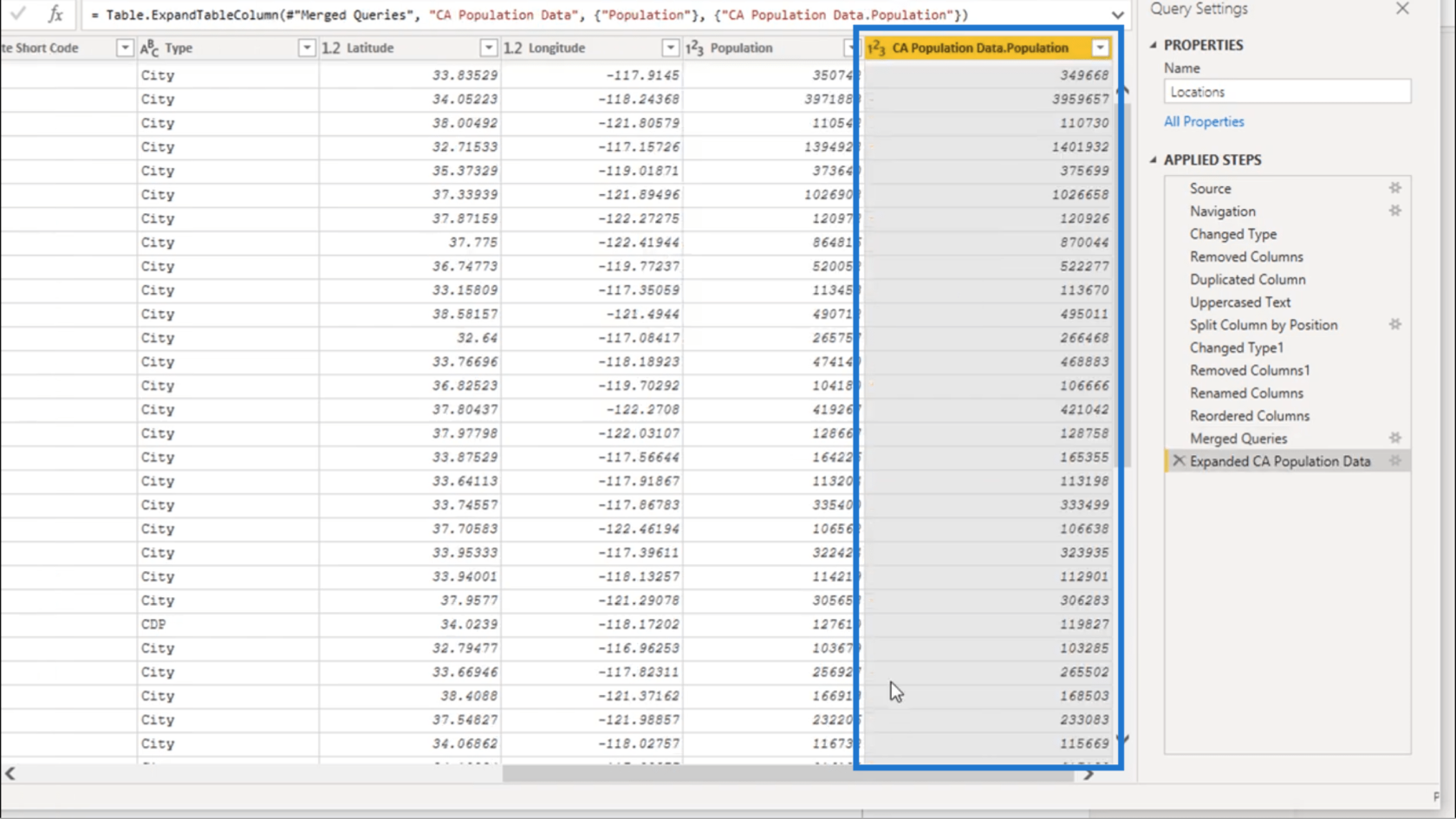Click the latitude value 37.775
1456x819 pixels.
coord(472,243)
